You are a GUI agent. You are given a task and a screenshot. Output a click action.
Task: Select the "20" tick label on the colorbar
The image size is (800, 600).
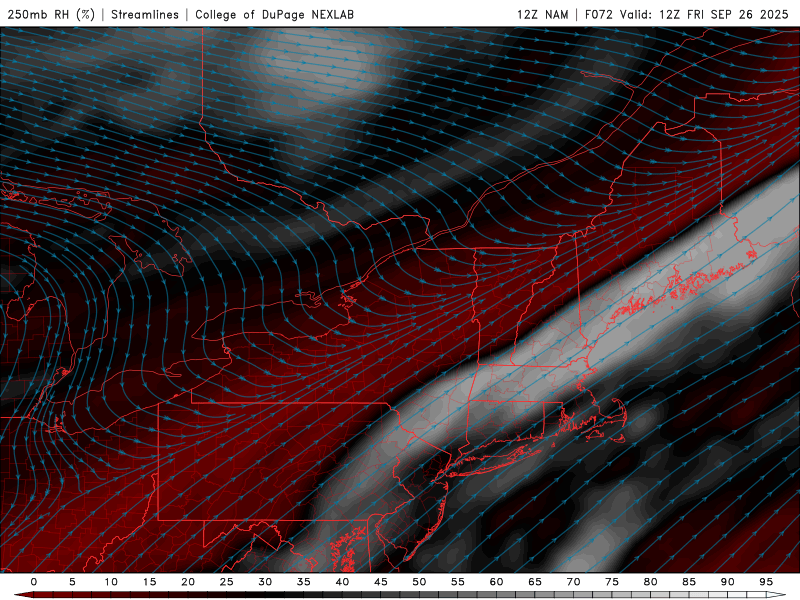tap(188, 582)
